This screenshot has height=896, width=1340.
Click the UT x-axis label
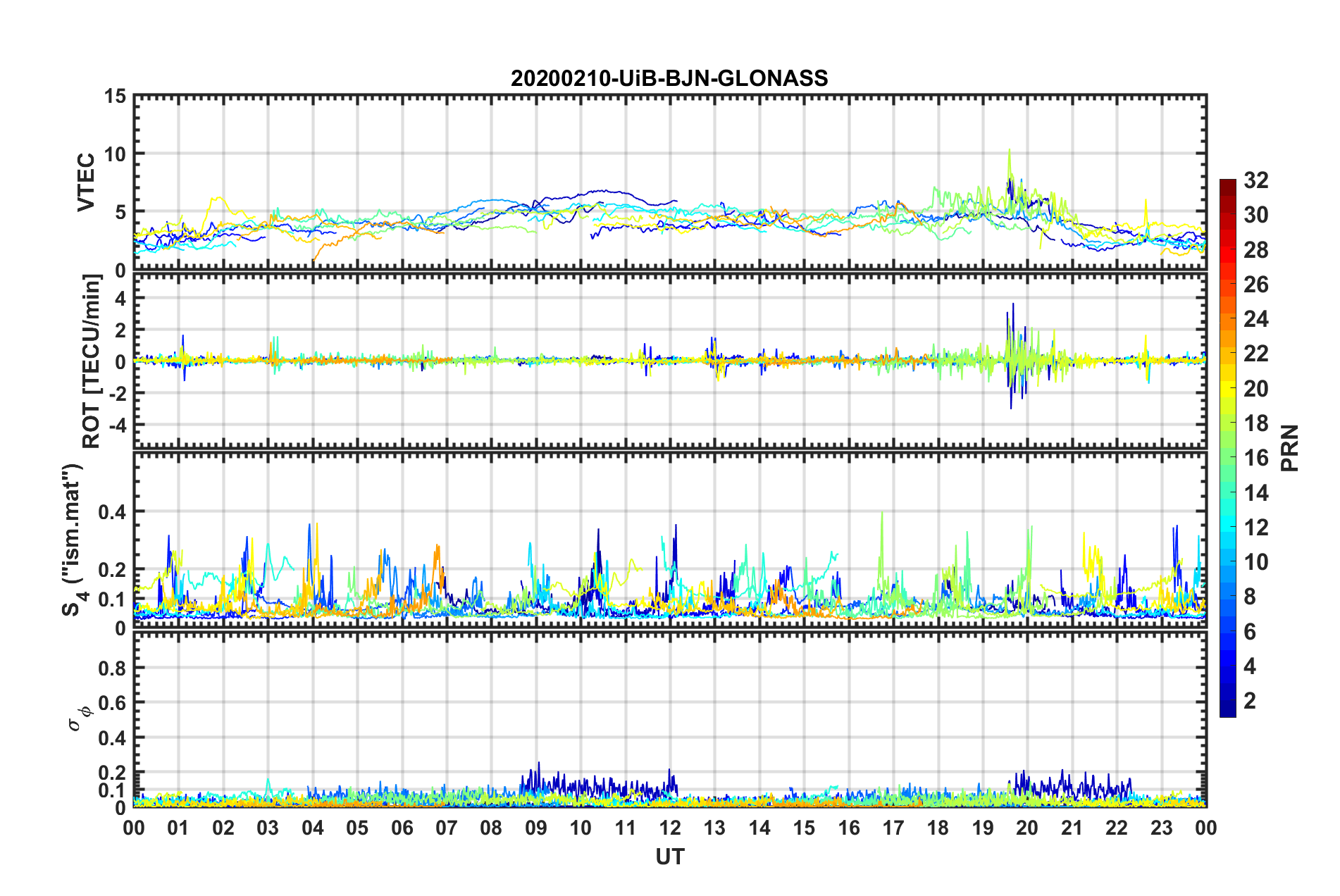(670, 857)
